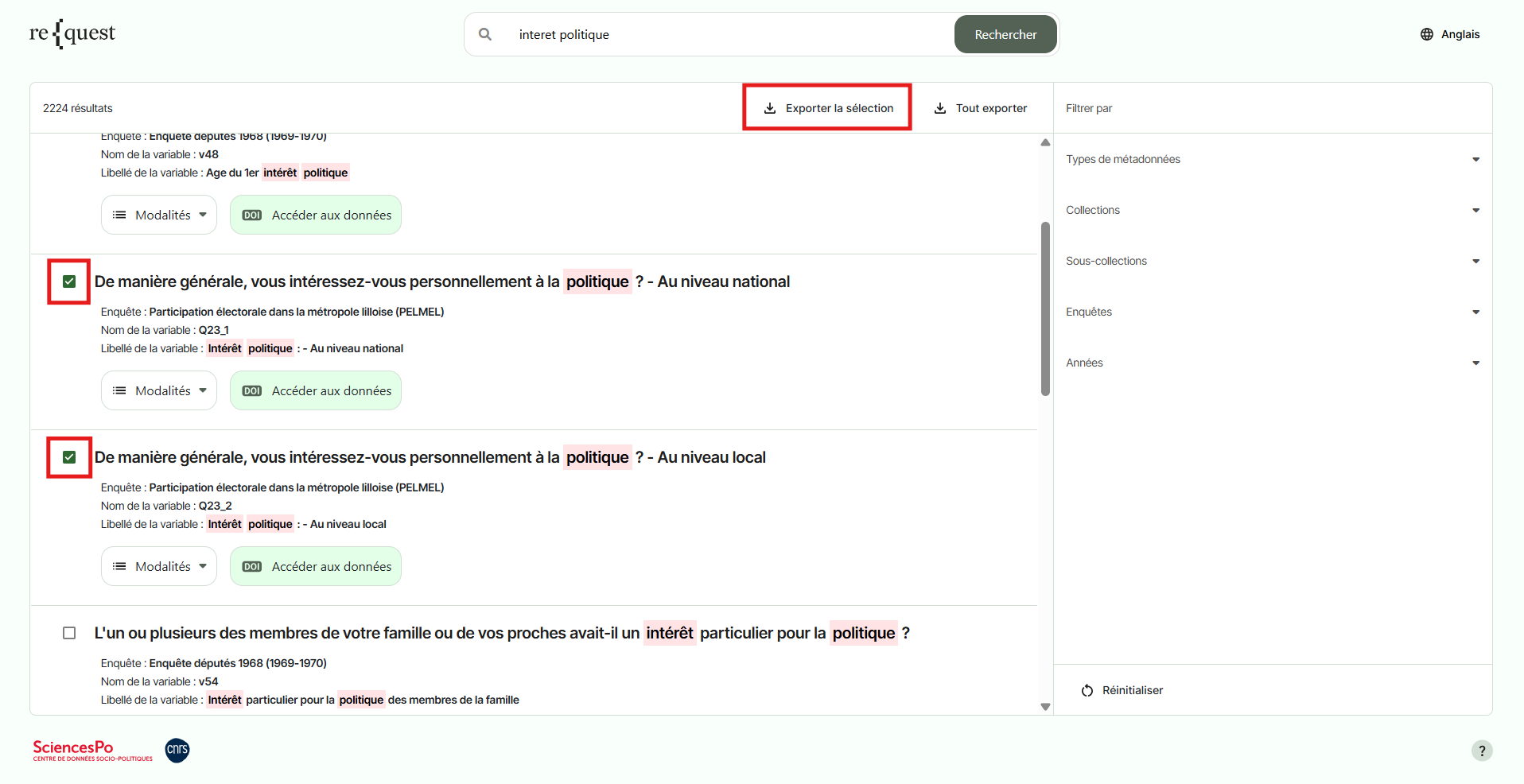Uncheck the 'Au niveau local' result
The height and width of the screenshot is (784, 1524).
pos(69,457)
